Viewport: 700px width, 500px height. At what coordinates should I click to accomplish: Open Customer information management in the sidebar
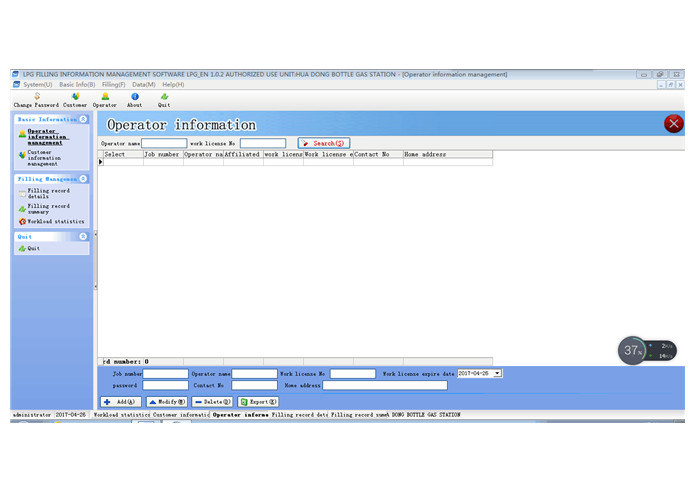point(49,158)
